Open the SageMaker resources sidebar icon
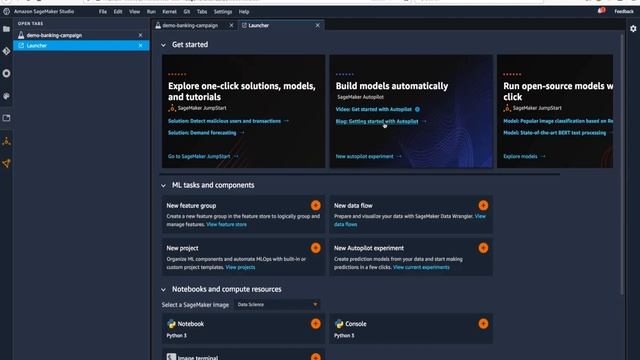640x360 pixels. [6, 164]
